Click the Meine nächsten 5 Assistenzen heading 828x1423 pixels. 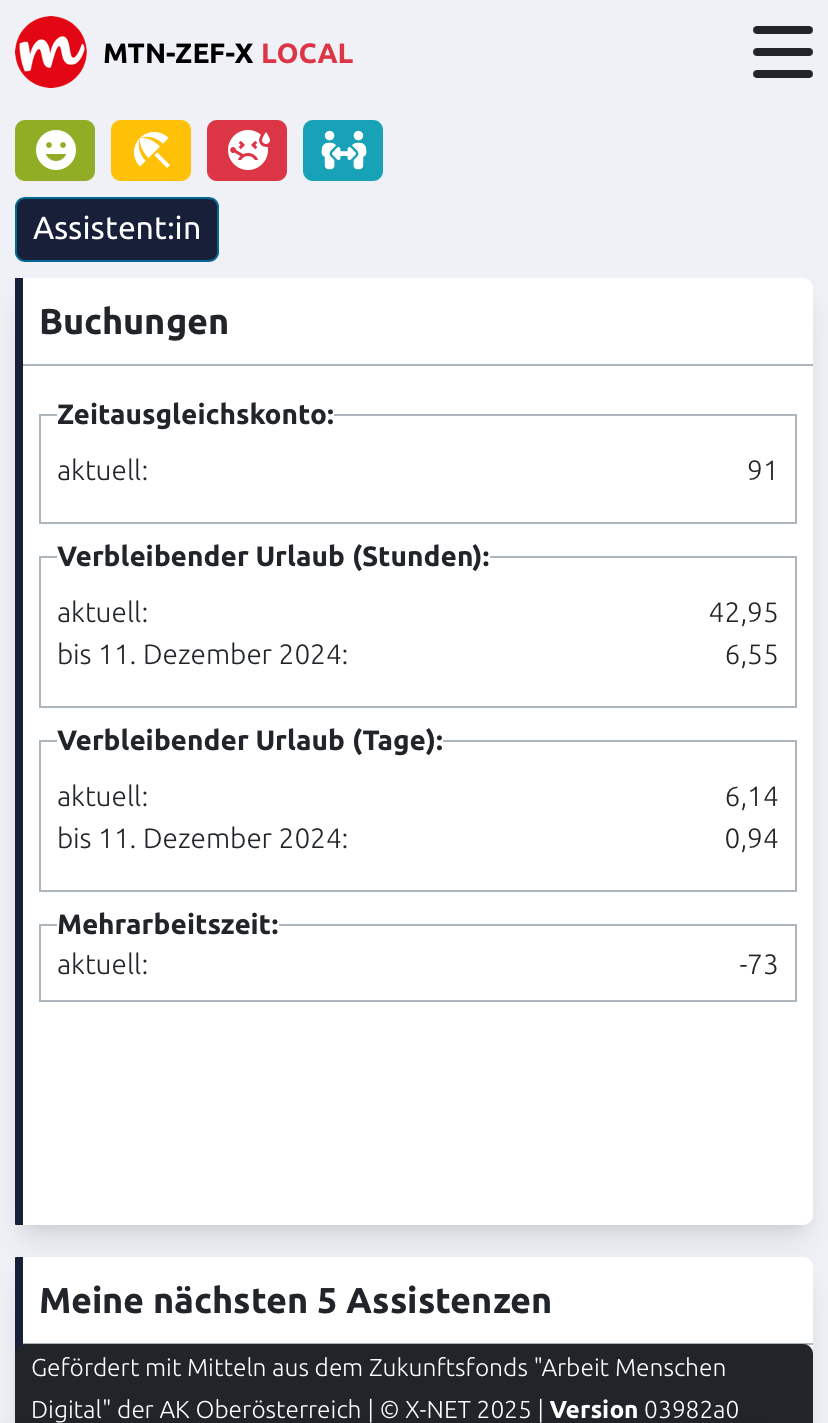coord(295,1301)
